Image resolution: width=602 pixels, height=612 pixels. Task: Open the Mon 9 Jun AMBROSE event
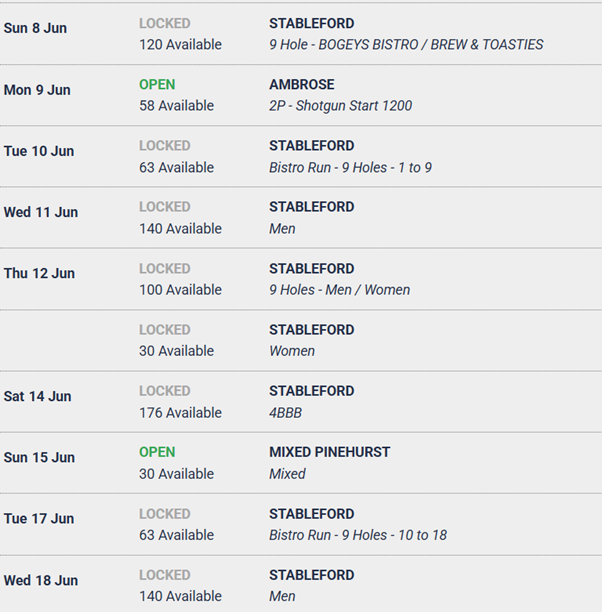pyautogui.click(x=301, y=85)
